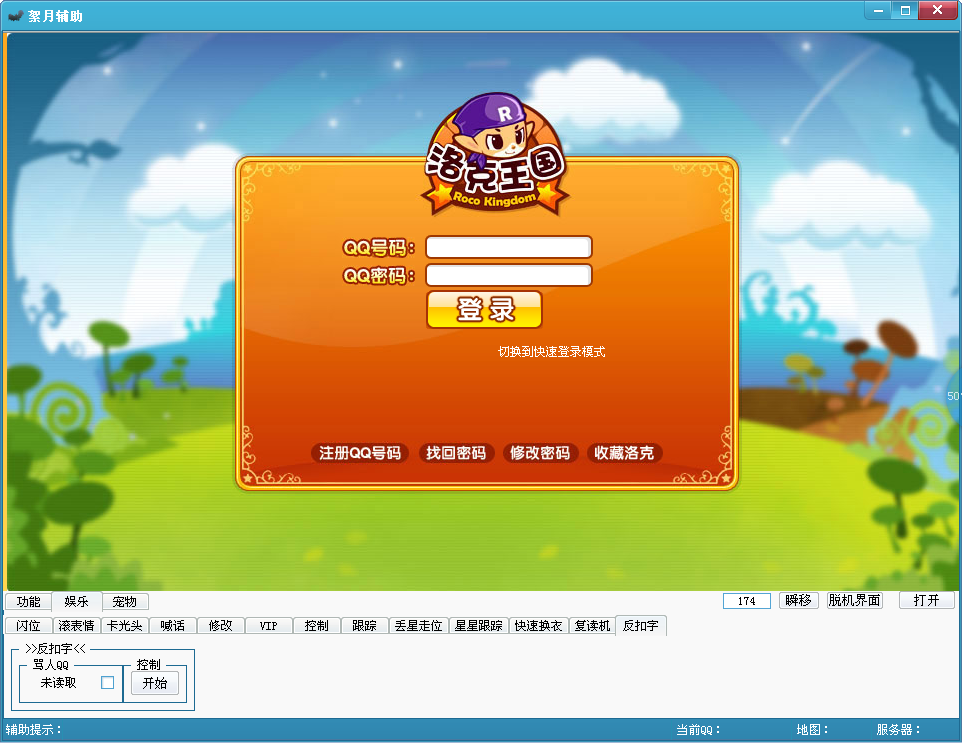The width and height of the screenshot is (962, 743).
Task: Click 地图 status bar entry
Action: point(812,730)
